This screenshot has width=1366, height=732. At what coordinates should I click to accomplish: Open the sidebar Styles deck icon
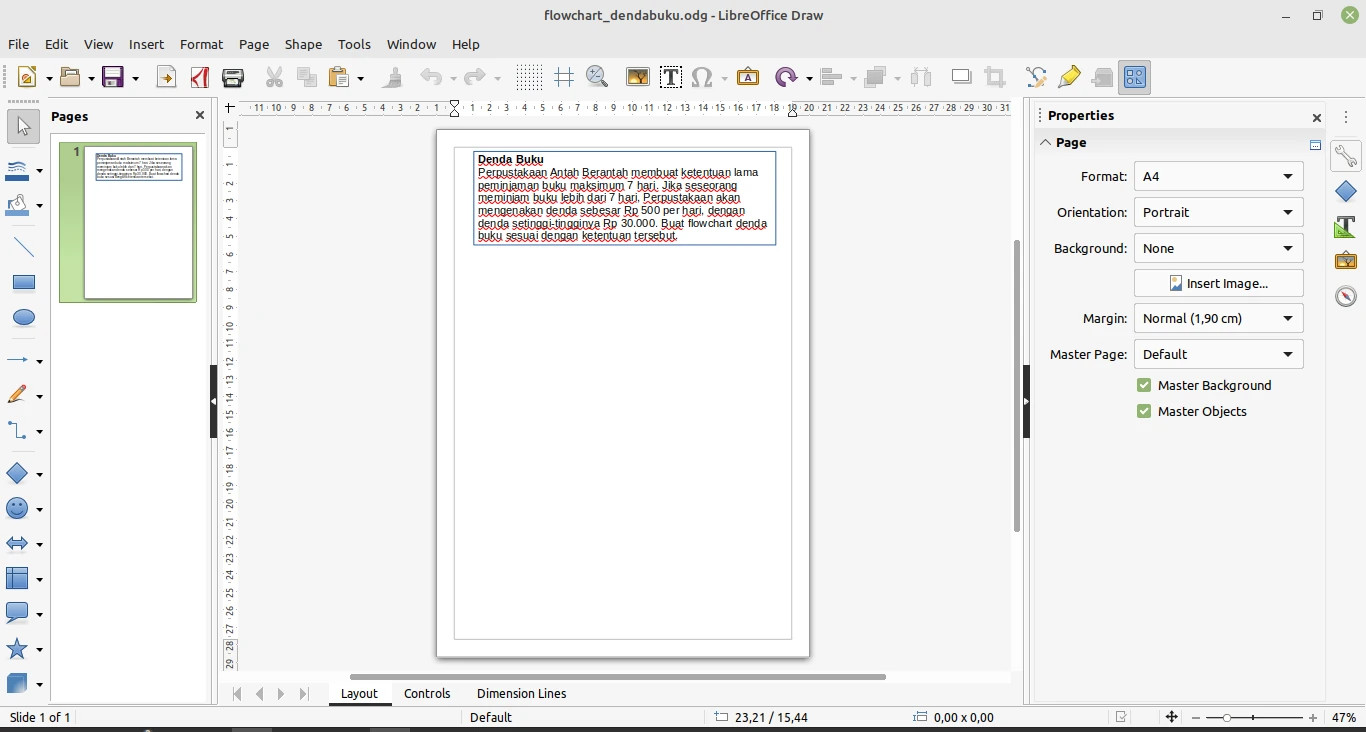(1346, 226)
